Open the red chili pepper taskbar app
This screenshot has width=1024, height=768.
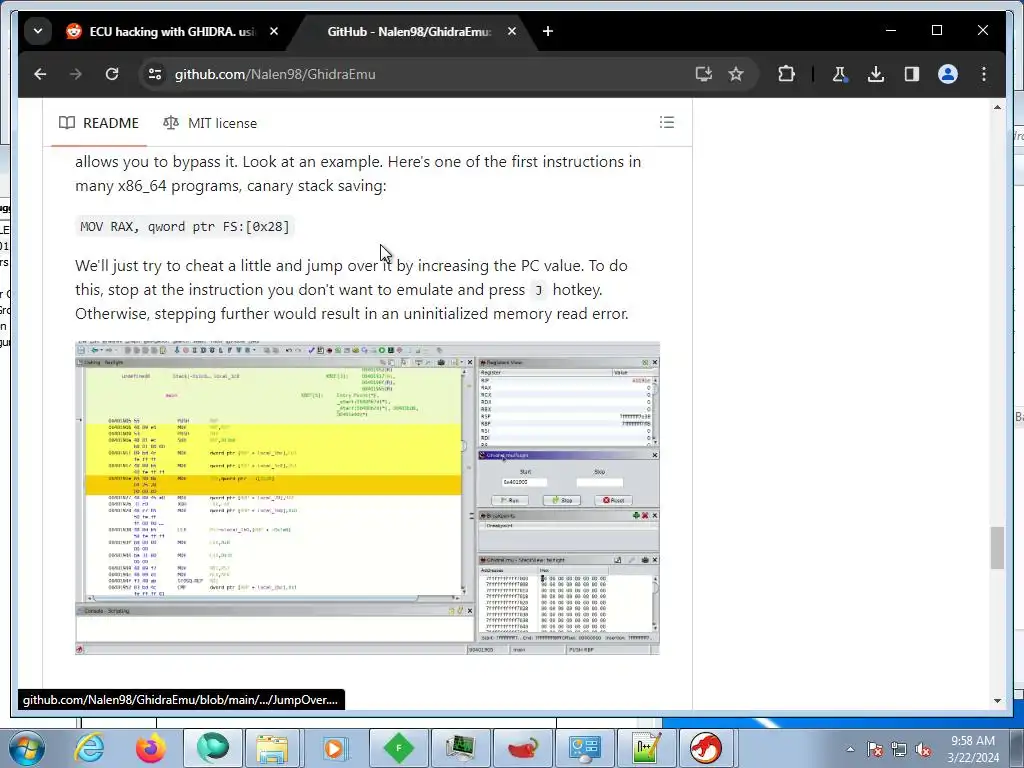[x=522, y=748]
